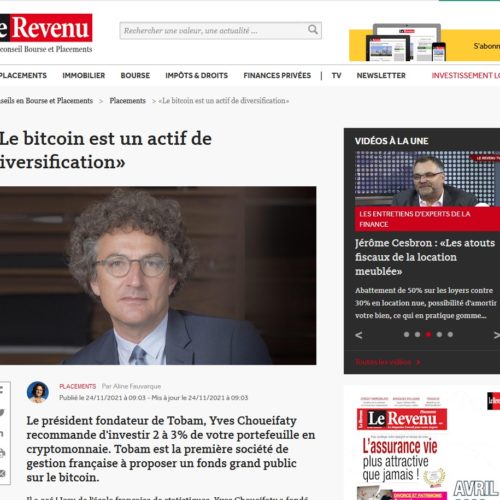Open Impôts & Droits section
Image resolution: width=500 pixels, height=500 pixels.
[x=197, y=76]
